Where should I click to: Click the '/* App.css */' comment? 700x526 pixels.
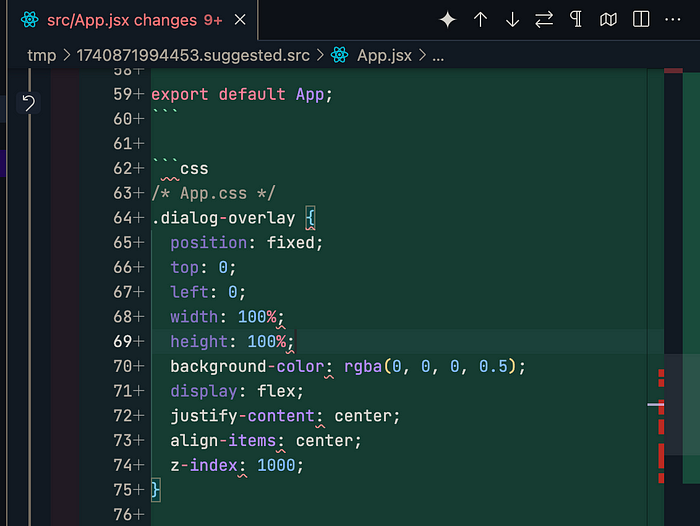click(x=213, y=193)
